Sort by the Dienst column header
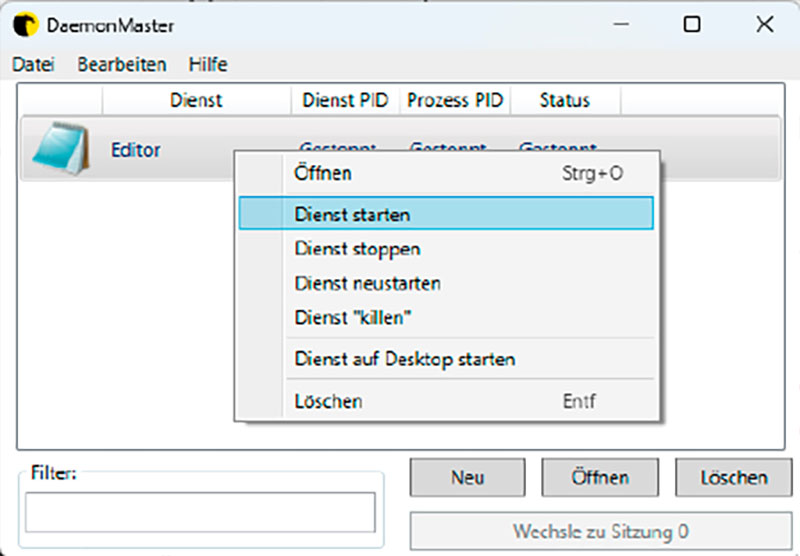This screenshot has width=800, height=556. [196, 100]
